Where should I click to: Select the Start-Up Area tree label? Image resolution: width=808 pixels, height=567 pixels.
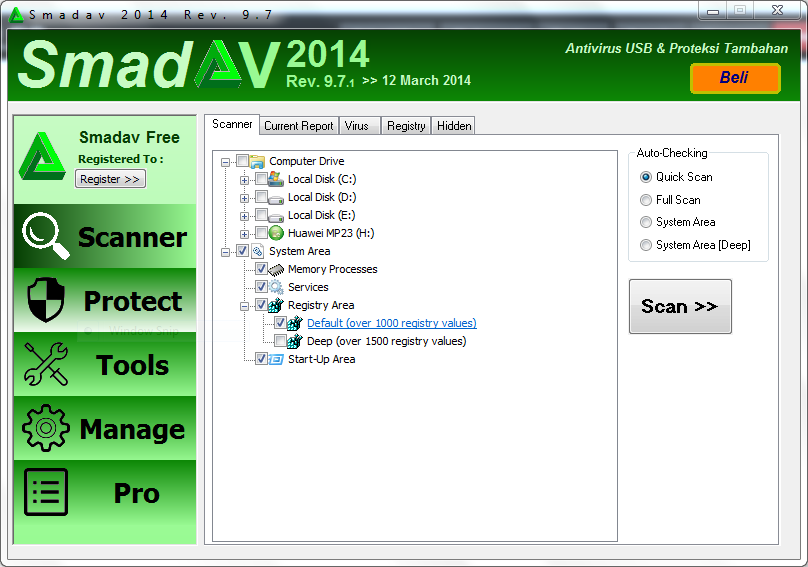coord(322,359)
